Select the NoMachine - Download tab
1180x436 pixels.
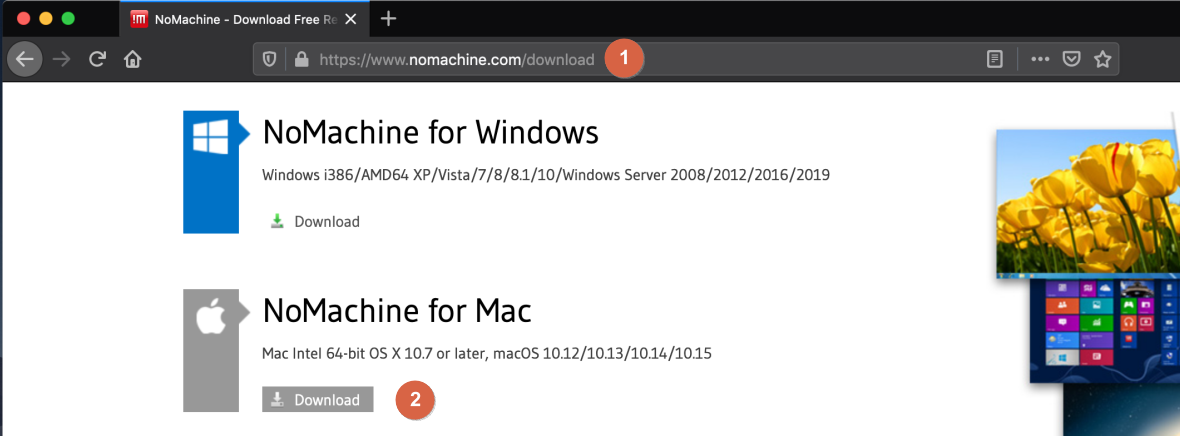tap(243, 20)
